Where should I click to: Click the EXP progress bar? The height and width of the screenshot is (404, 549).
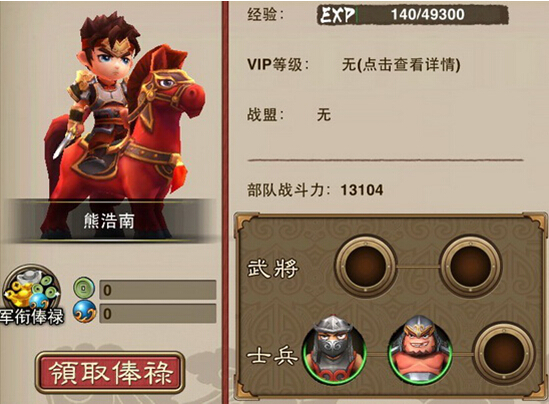point(413,15)
